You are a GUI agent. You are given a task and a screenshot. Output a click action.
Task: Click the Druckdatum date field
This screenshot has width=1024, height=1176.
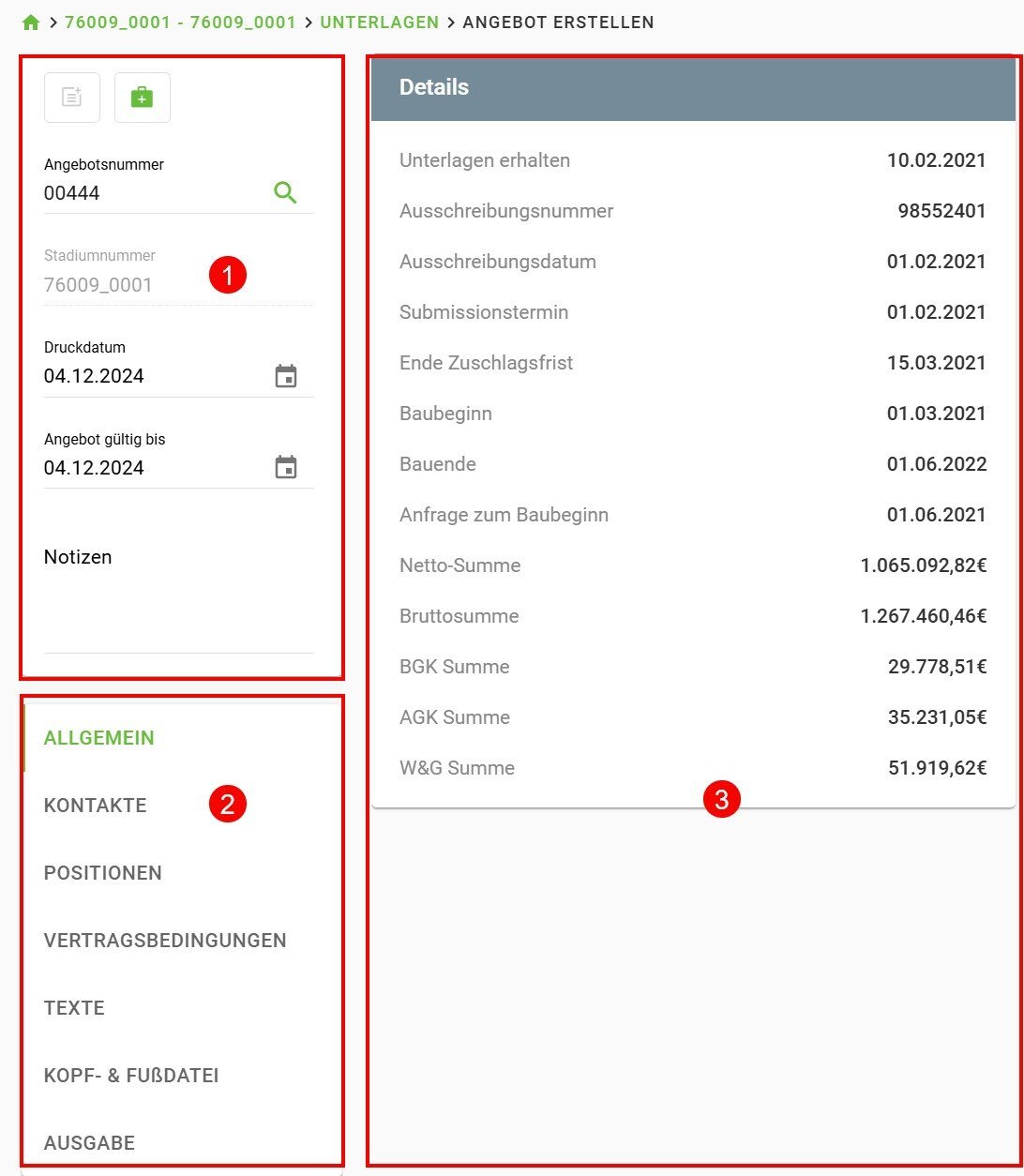pyautogui.click(x=150, y=377)
